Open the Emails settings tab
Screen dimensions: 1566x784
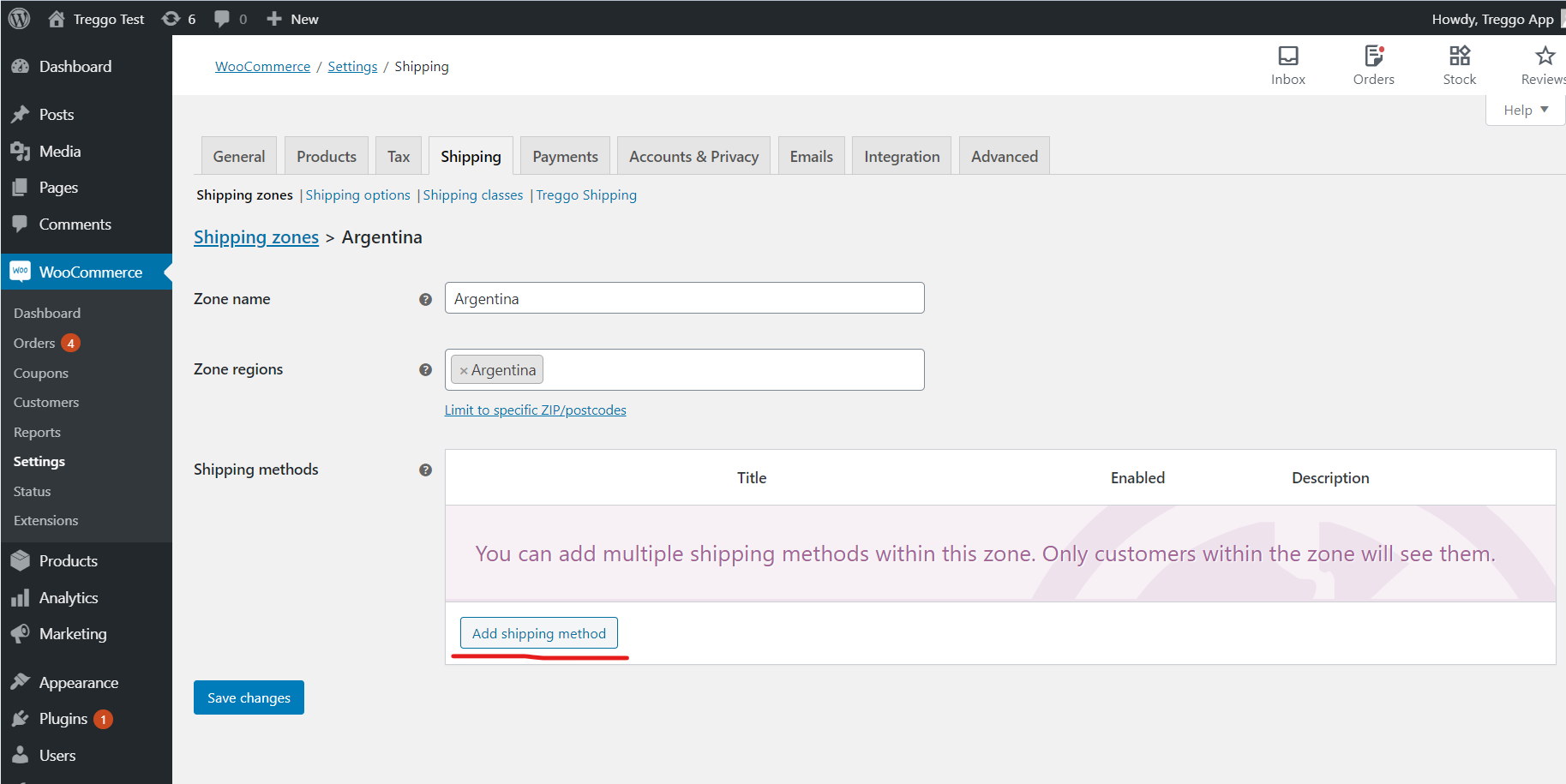click(811, 156)
